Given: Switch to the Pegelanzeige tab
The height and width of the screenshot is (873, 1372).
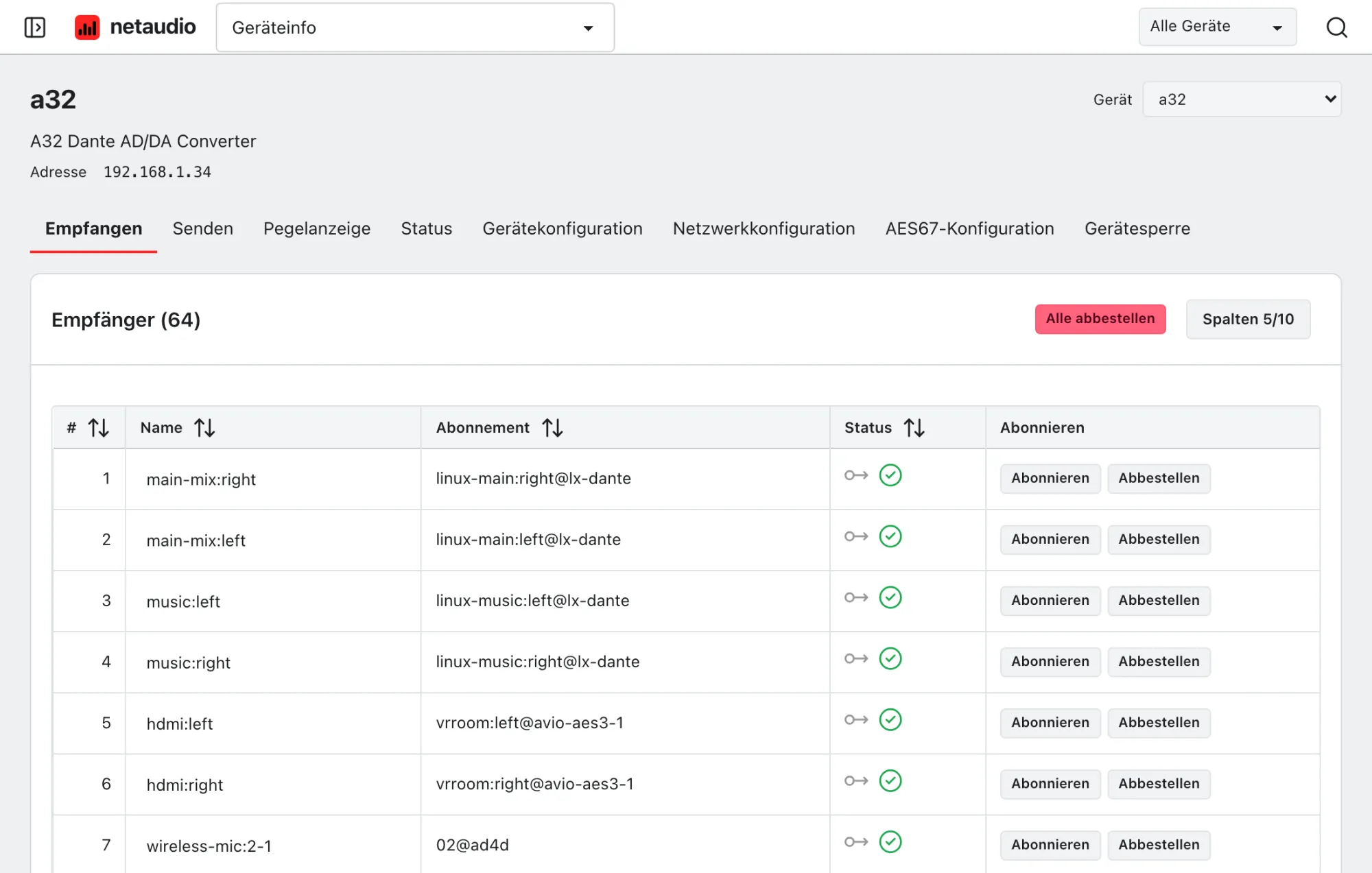Looking at the screenshot, I should click(x=317, y=228).
